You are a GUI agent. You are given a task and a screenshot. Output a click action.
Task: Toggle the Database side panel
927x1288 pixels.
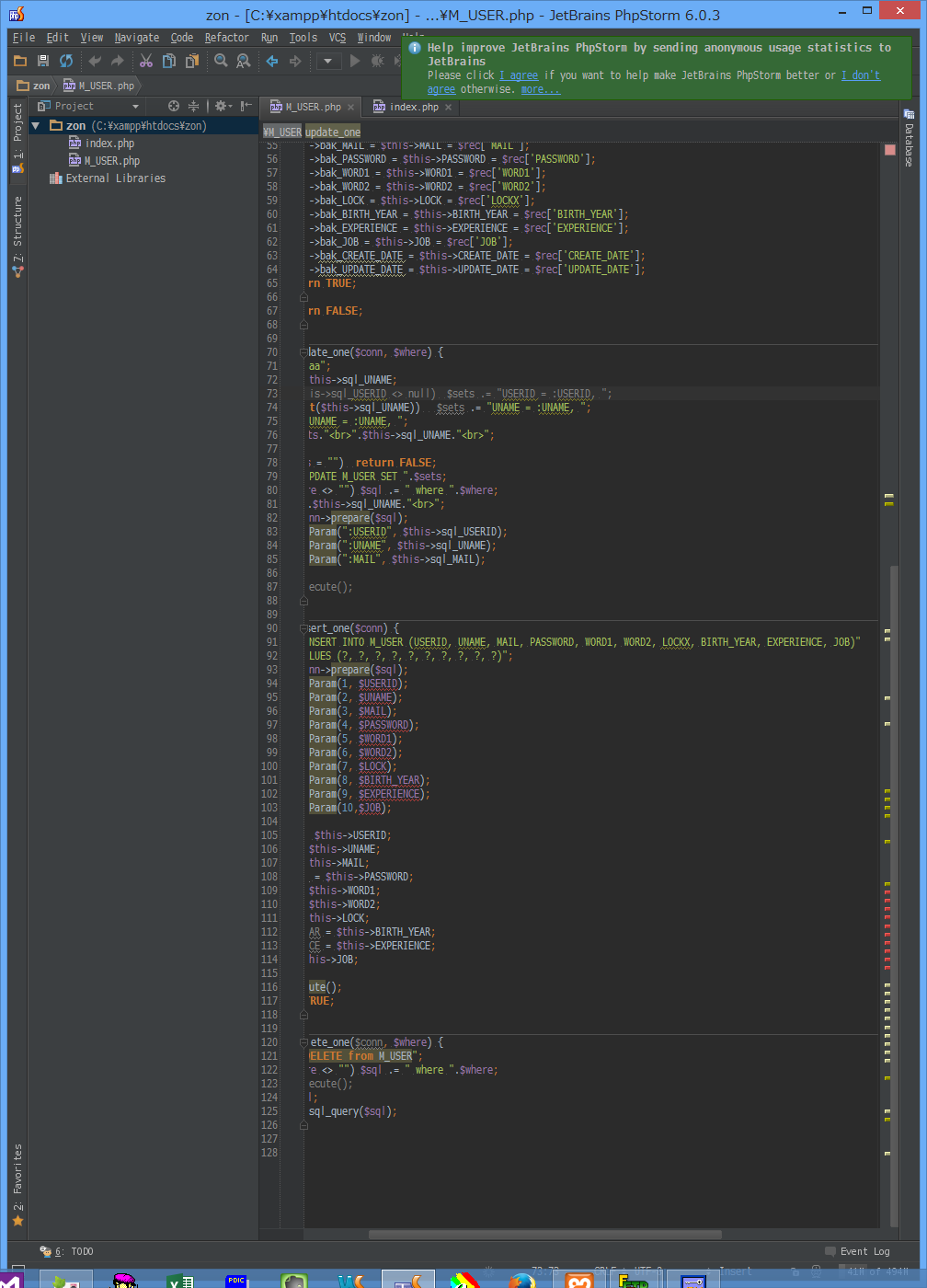click(909, 138)
